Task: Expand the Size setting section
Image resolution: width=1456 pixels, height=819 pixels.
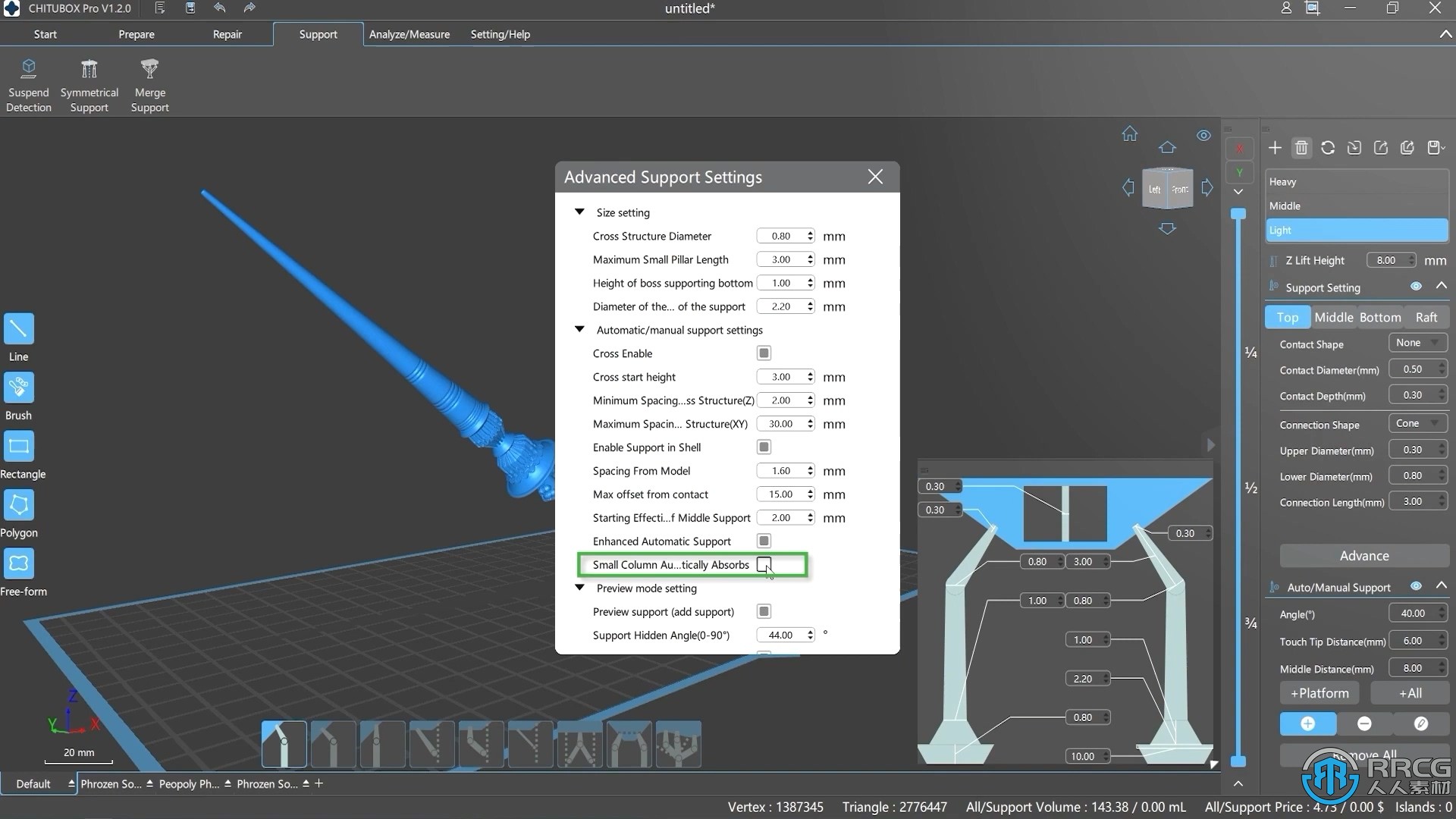Action: [580, 212]
